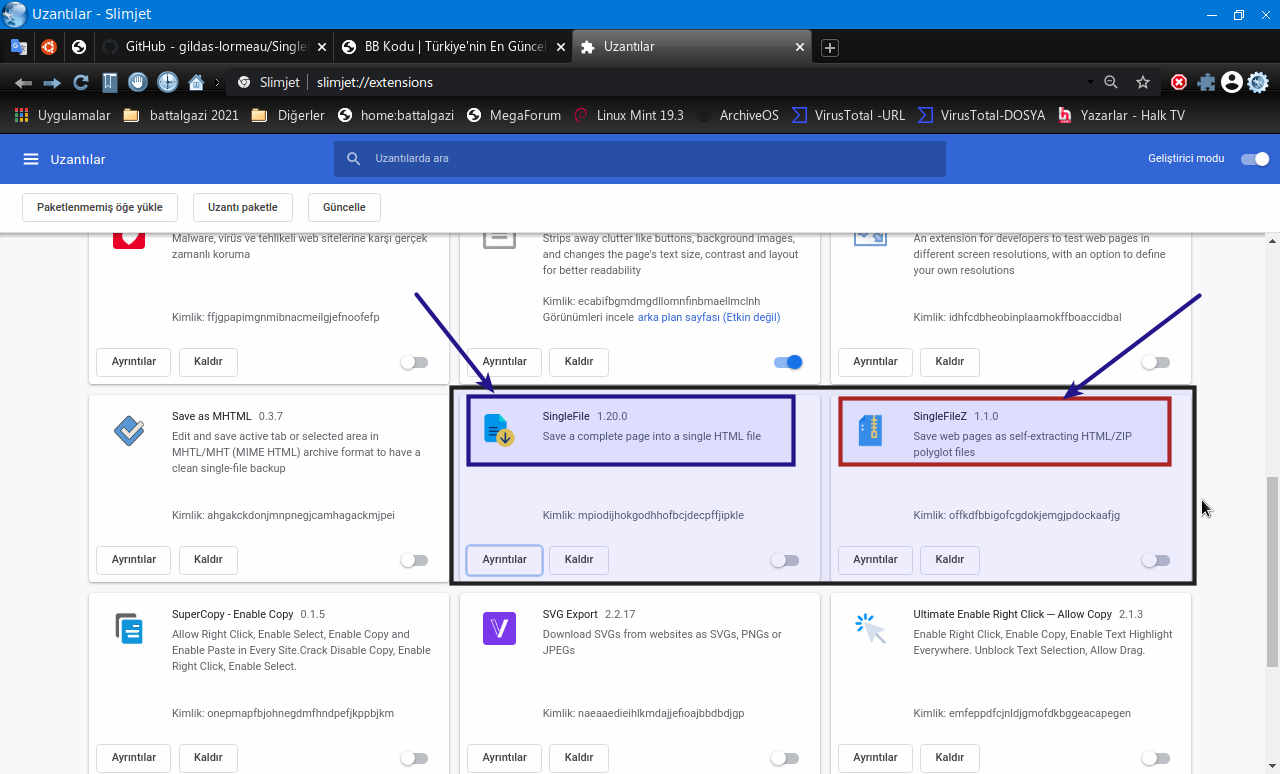Open the pinned Google Translate tab
The height and width of the screenshot is (774, 1280).
[x=19, y=46]
